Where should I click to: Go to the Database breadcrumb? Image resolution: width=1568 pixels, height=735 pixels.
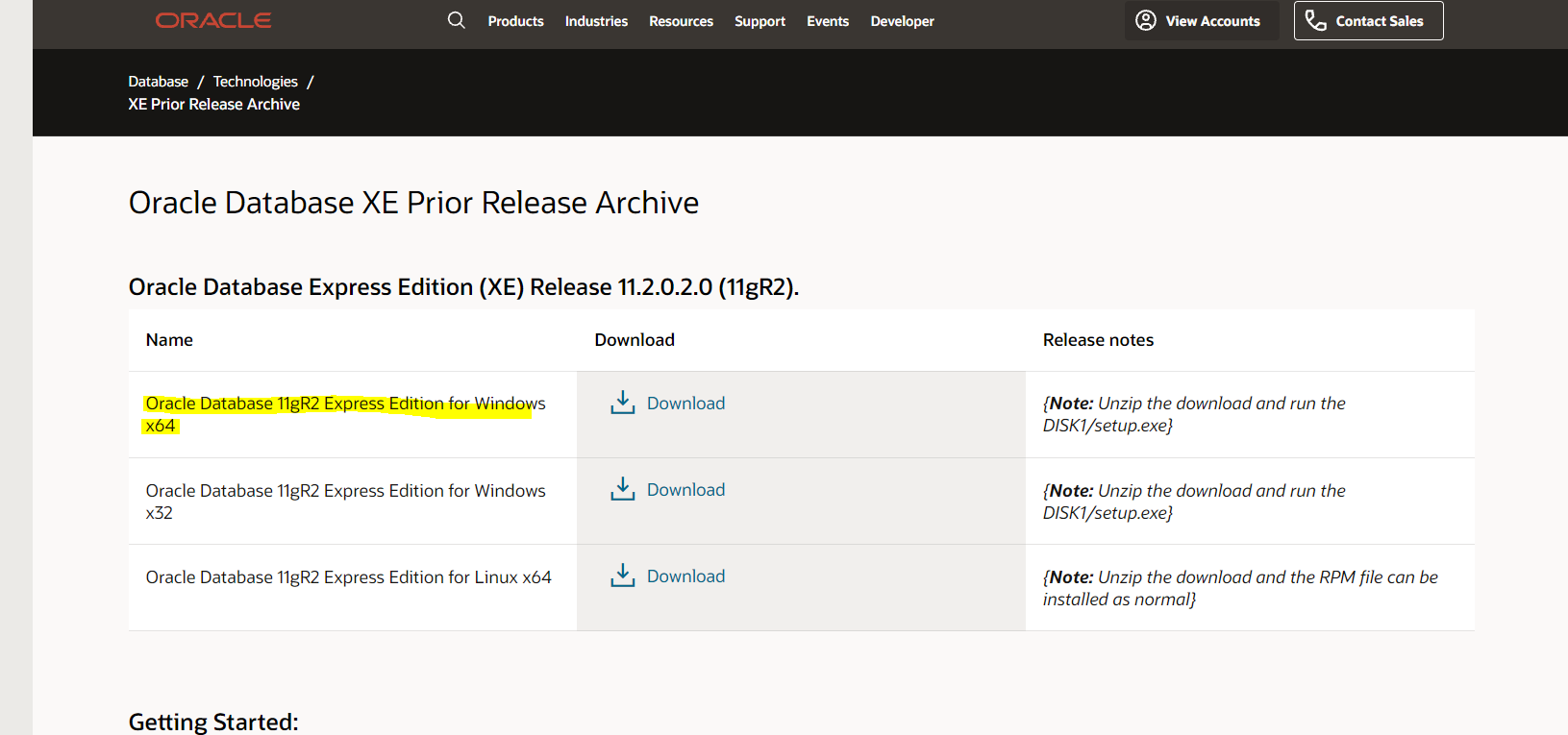159,82
